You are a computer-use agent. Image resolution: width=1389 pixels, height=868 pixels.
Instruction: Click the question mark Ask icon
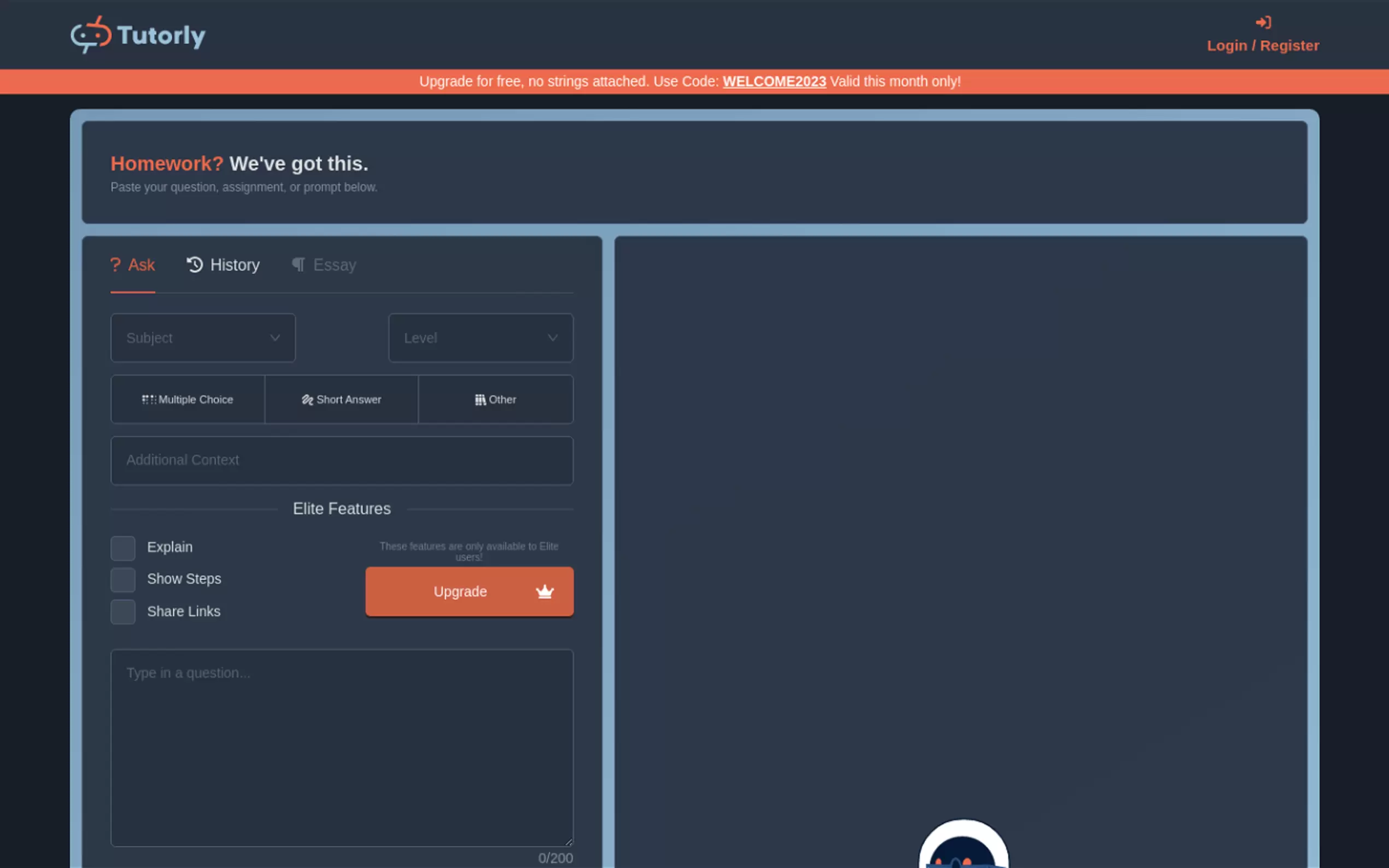(x=115, y=265)
